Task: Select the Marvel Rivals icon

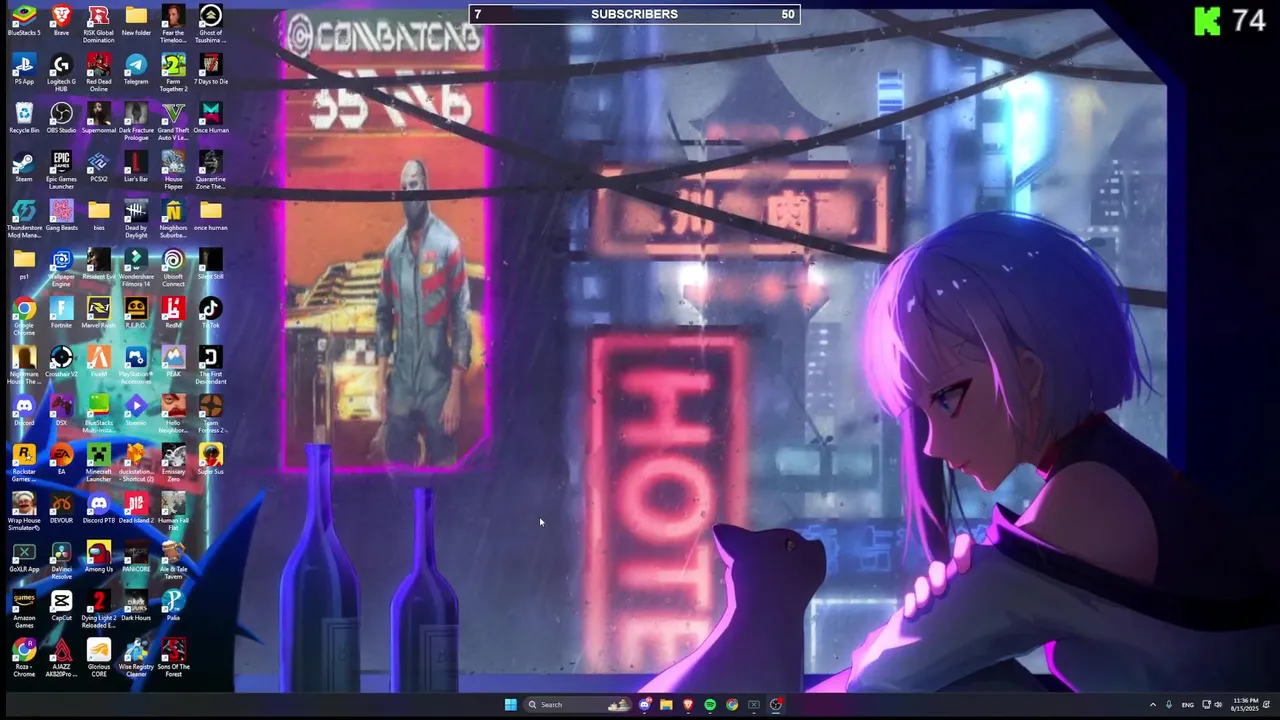Action: 98,314
